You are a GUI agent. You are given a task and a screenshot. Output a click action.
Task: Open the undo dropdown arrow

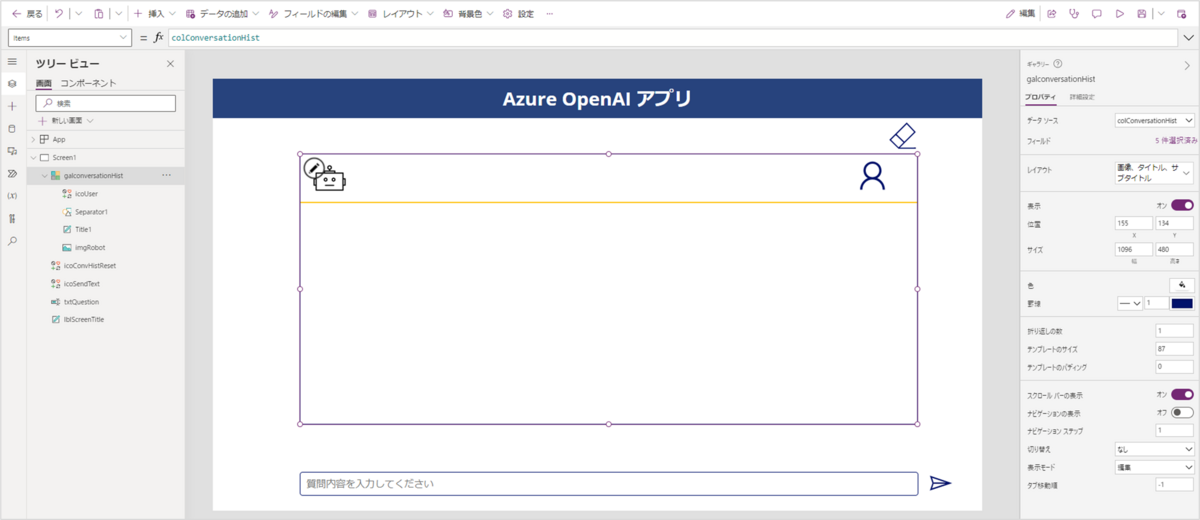pyautogui.click(x=78, y=14)
